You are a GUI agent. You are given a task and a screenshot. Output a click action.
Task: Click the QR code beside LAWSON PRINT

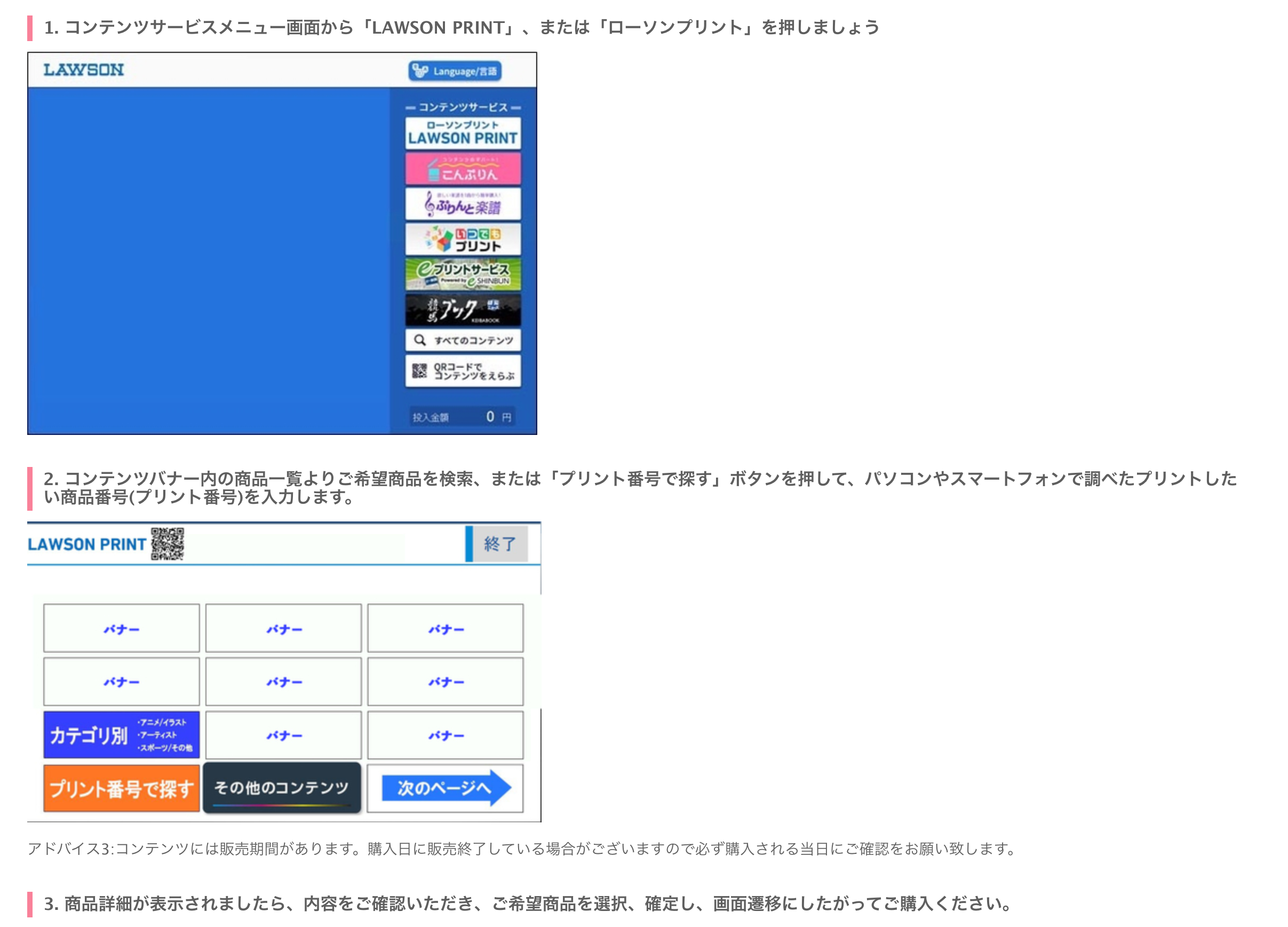pyautogui.click(x=167, y=544)
